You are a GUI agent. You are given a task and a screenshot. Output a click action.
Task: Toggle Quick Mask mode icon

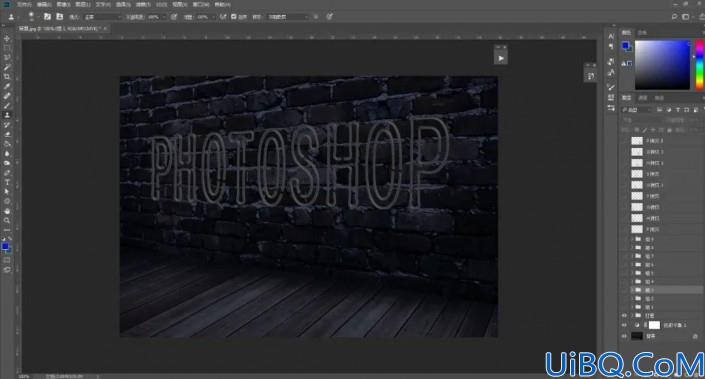(x=7, y=260)
